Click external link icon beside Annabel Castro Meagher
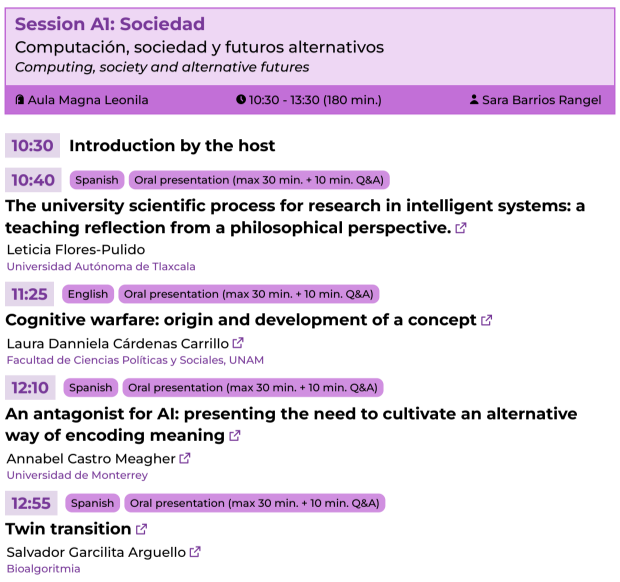This screenshot has width=620, height=582. [x=185, y=458]
